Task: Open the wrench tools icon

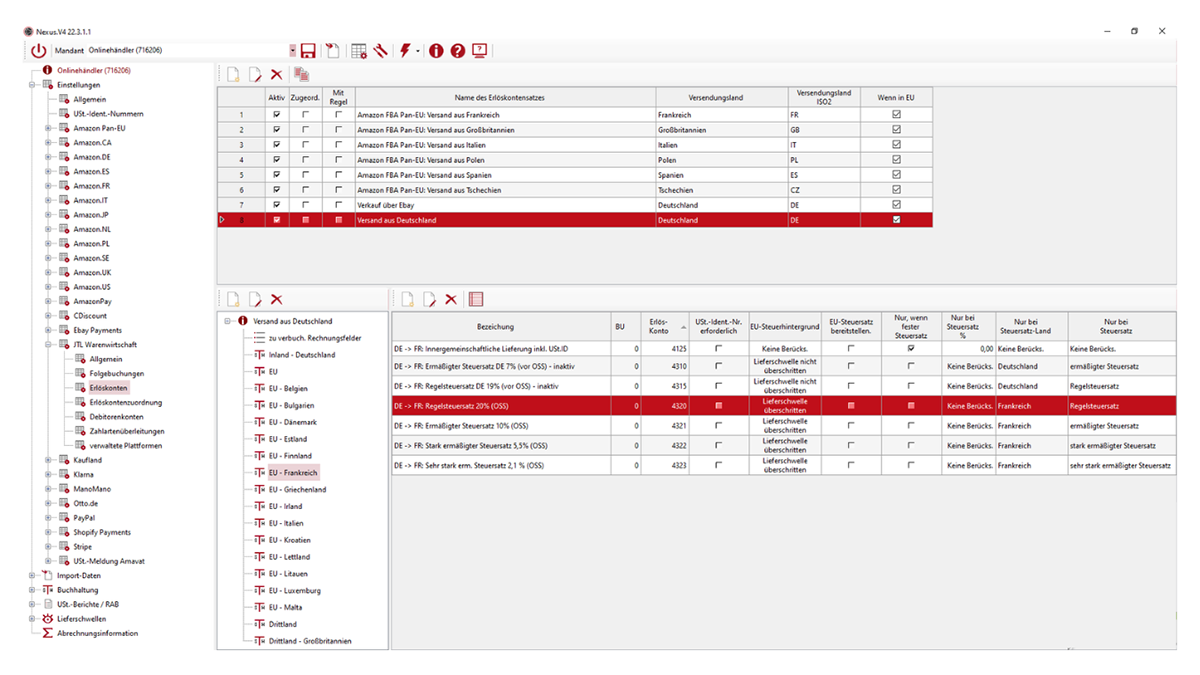Action: pyautogui.click(x=380, y=51)
